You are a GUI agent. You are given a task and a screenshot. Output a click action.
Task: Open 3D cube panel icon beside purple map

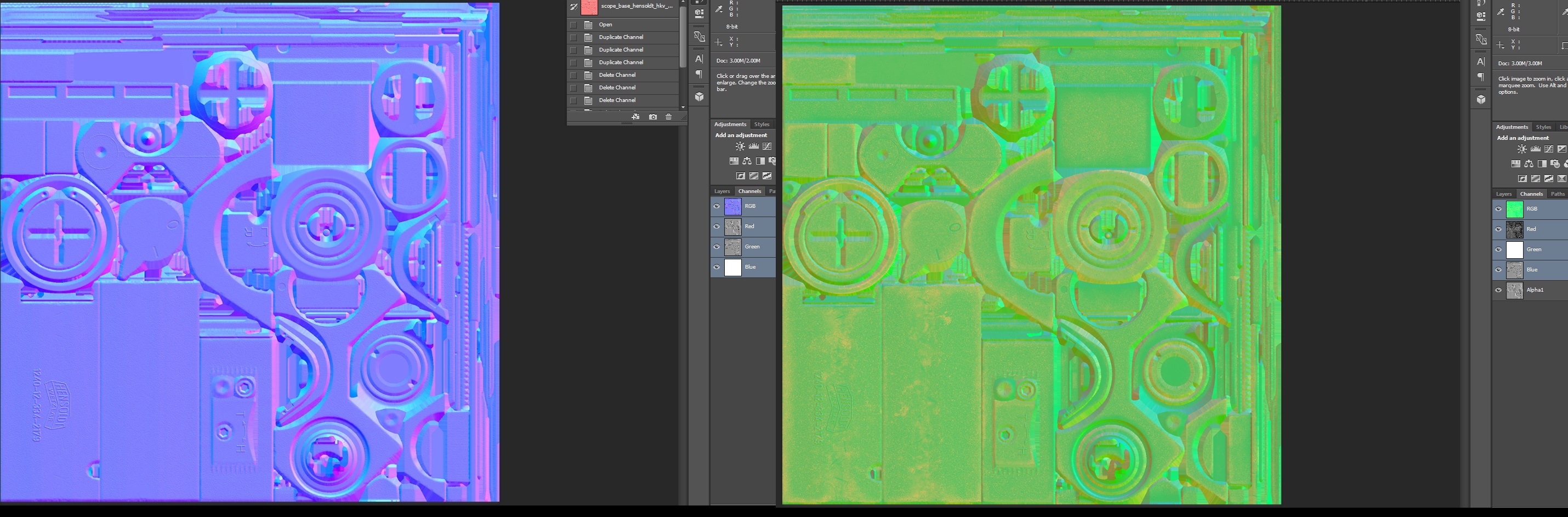click(699, 97)
